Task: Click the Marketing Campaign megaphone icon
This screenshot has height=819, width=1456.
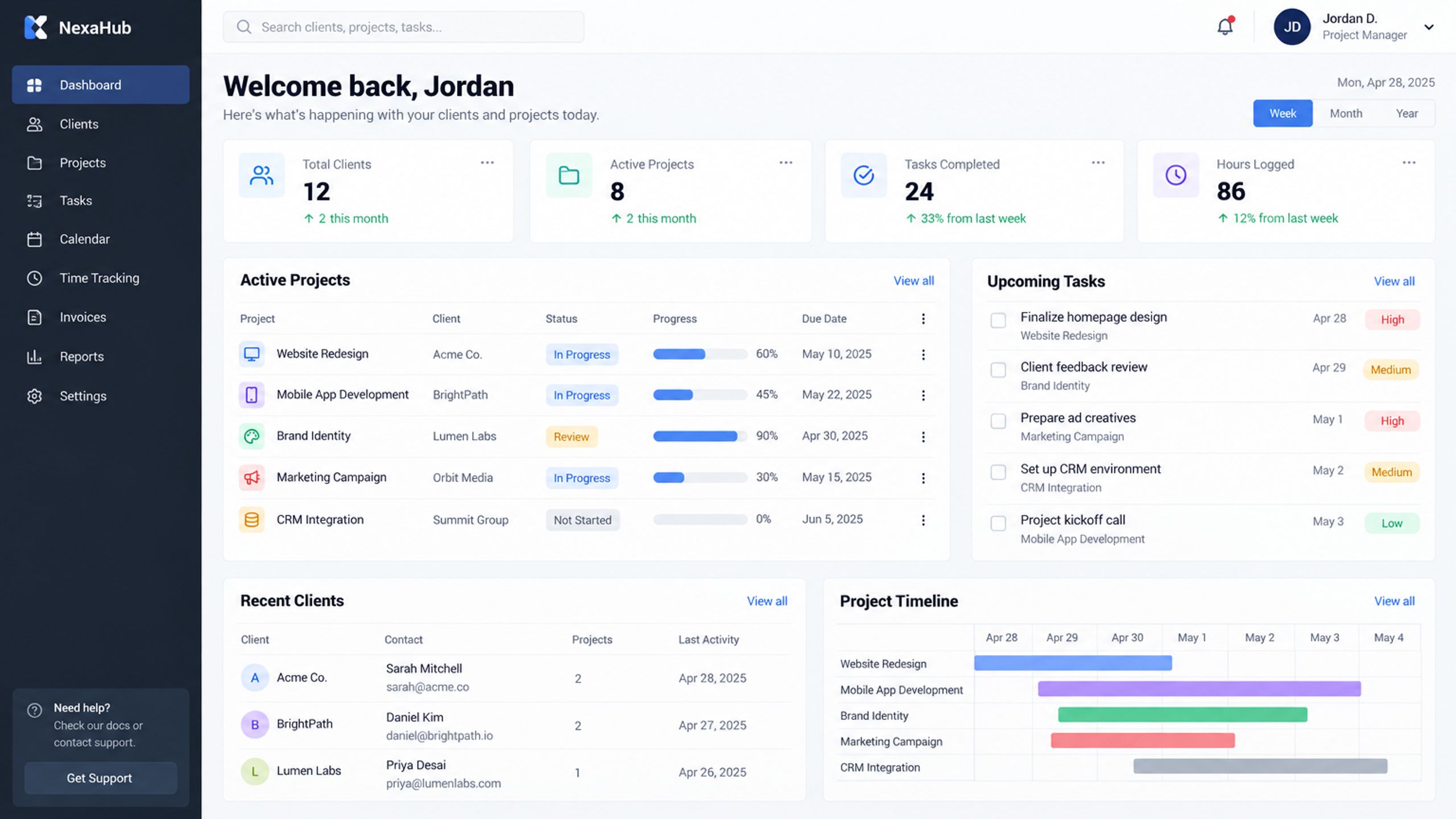Action: click(x=251, y=478)
